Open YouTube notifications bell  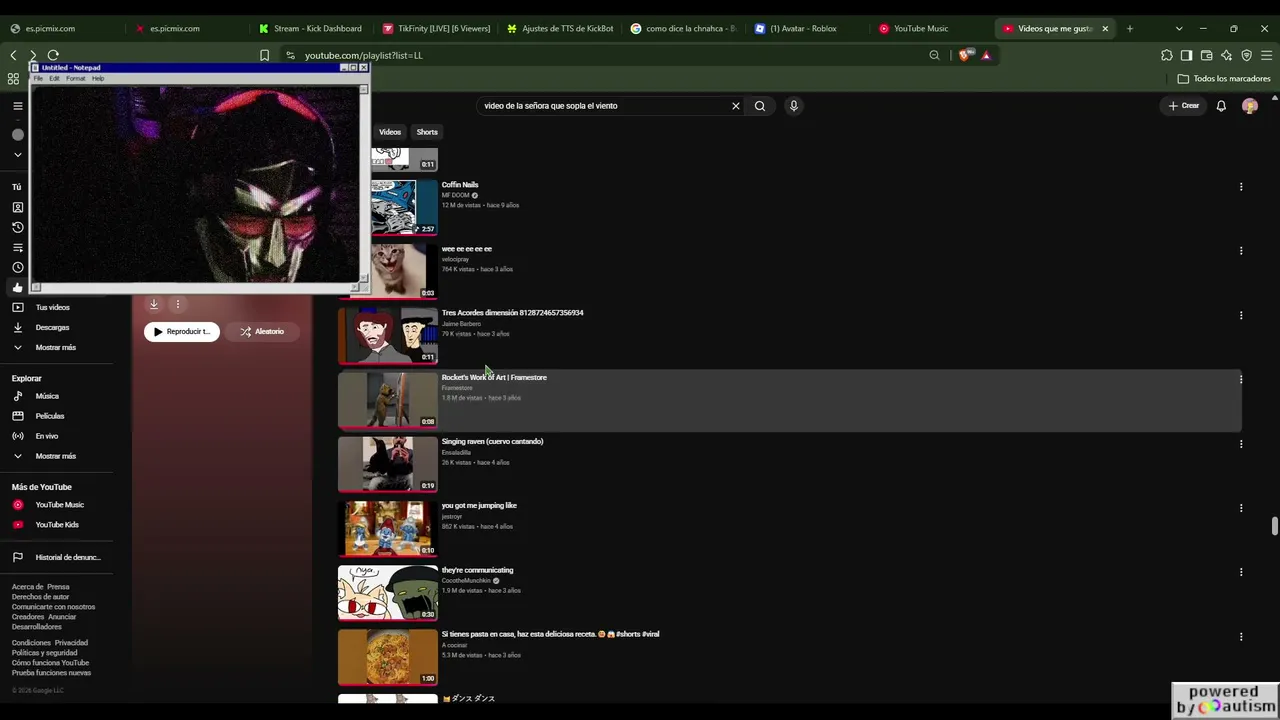pos(1221,105)
